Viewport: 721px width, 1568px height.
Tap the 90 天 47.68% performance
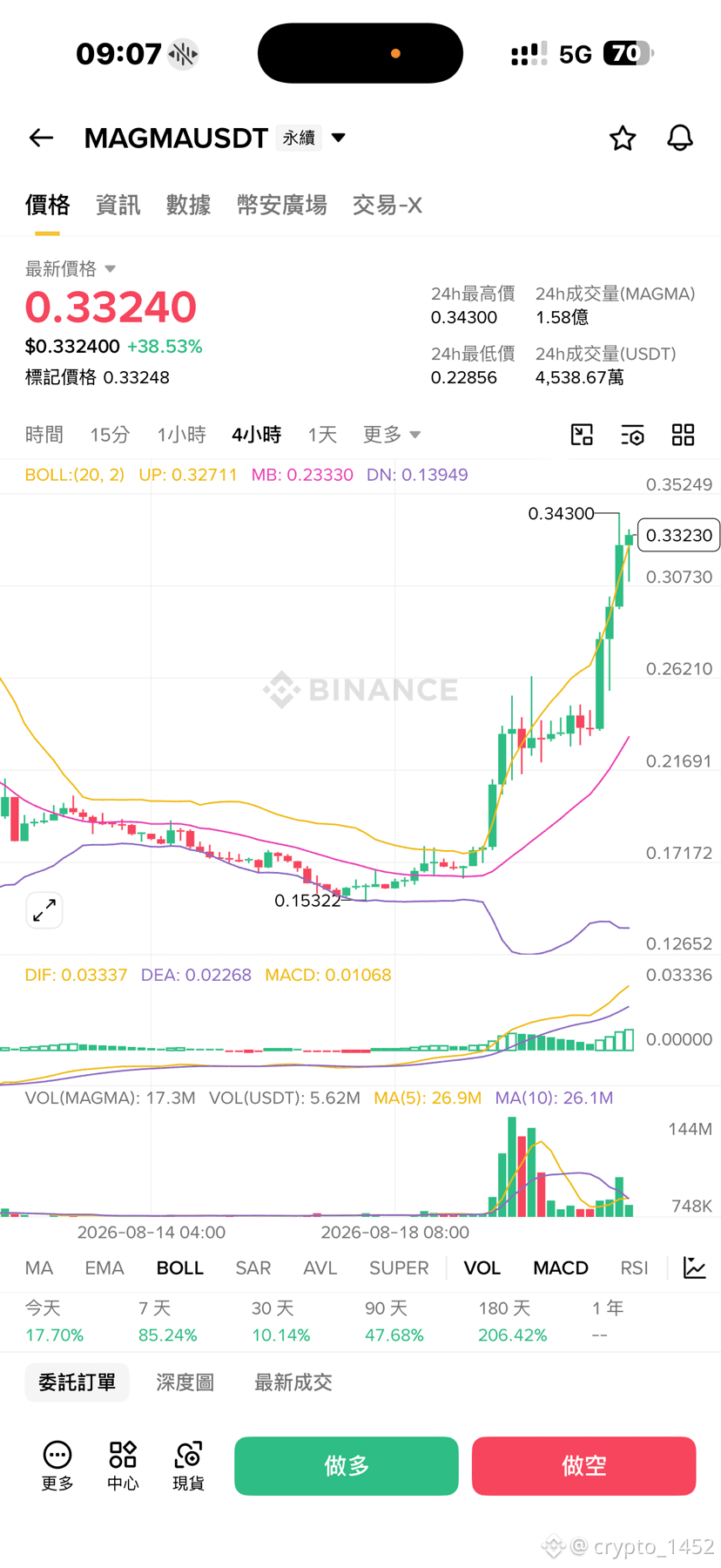point(394,1321)
